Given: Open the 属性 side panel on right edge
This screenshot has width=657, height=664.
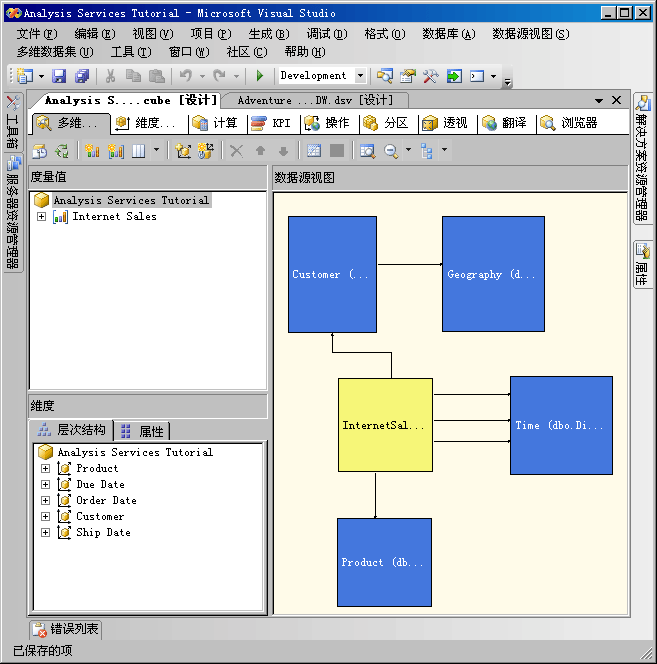Looking at the screenshot, I should point(643,264).
